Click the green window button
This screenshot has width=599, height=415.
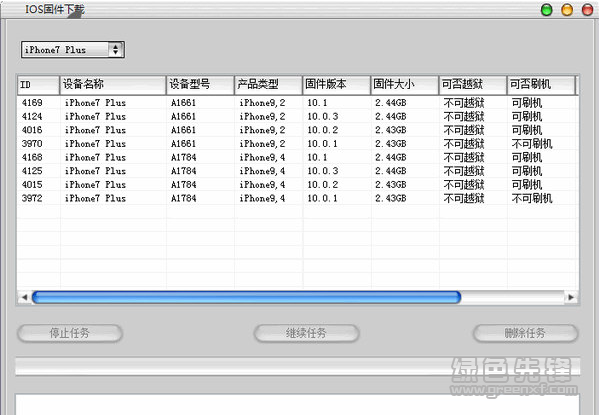[x=547, y=10]
